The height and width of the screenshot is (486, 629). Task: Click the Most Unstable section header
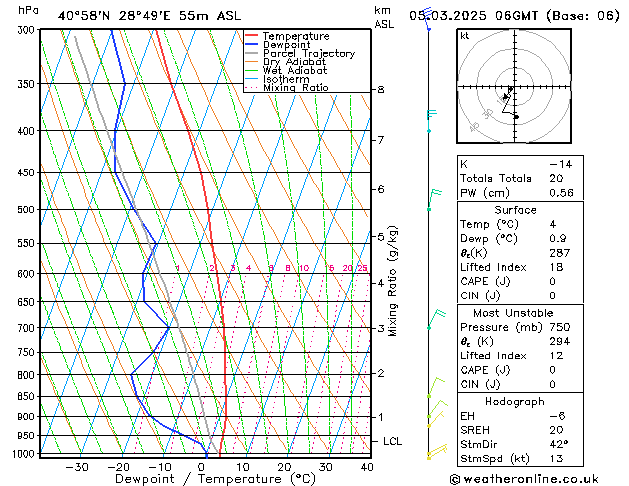point(516,312)
